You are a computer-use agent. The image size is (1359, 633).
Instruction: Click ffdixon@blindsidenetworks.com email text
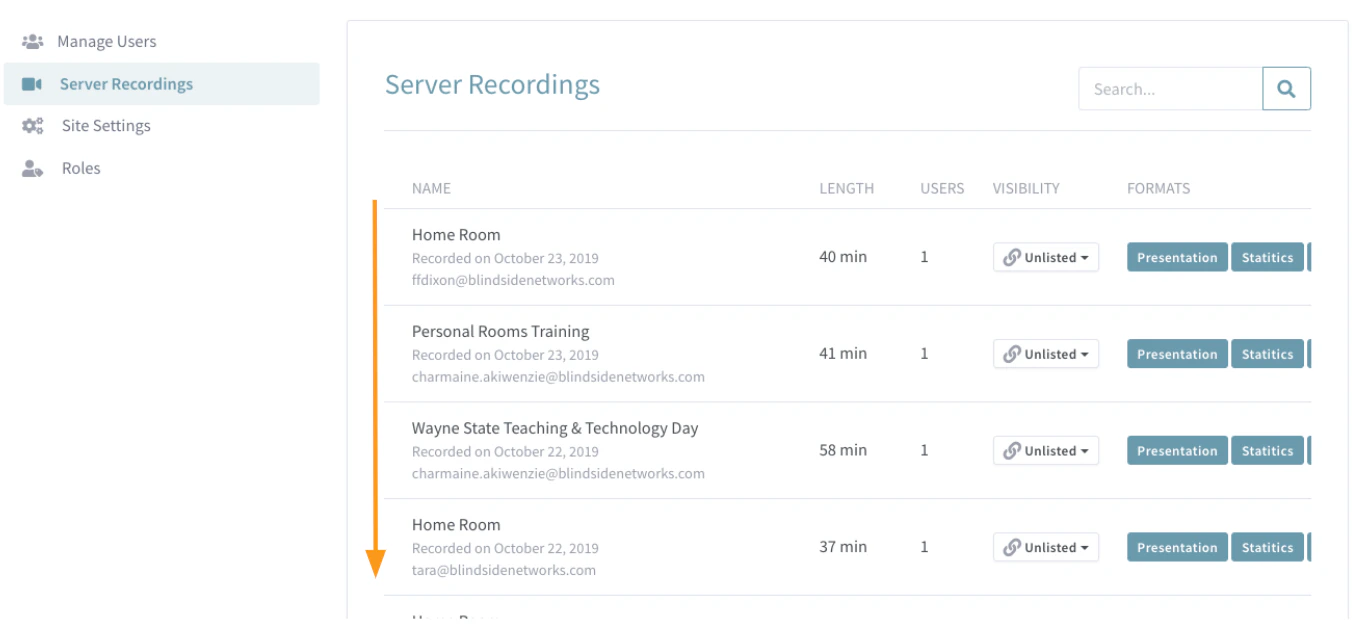(x=513, y=280)
